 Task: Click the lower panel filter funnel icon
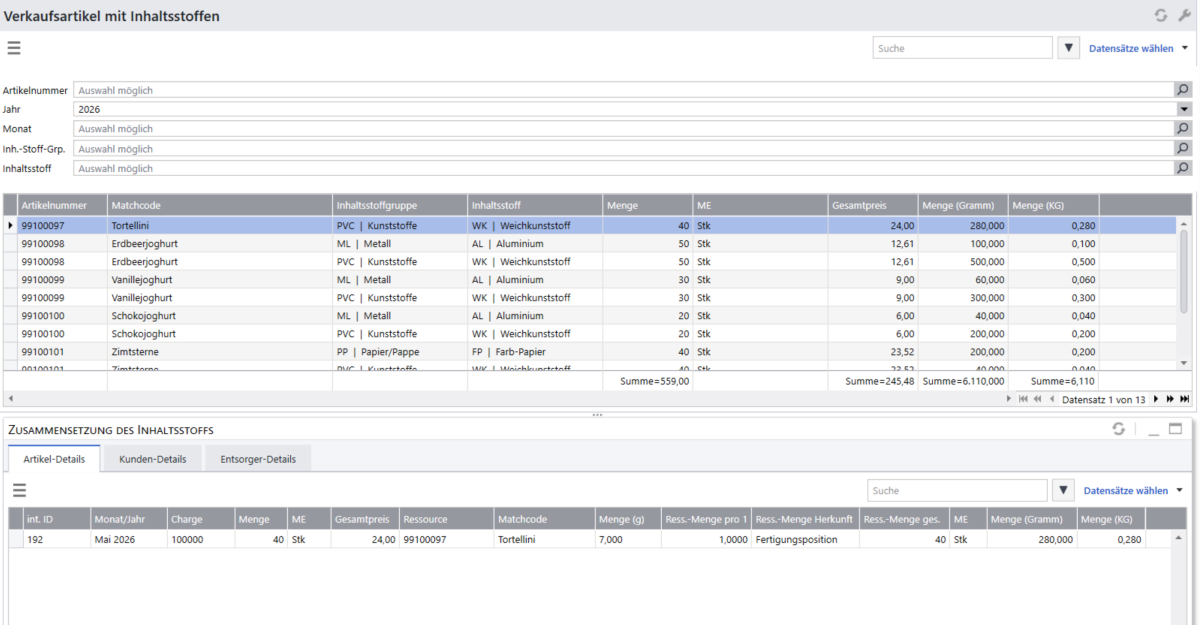1063,491
